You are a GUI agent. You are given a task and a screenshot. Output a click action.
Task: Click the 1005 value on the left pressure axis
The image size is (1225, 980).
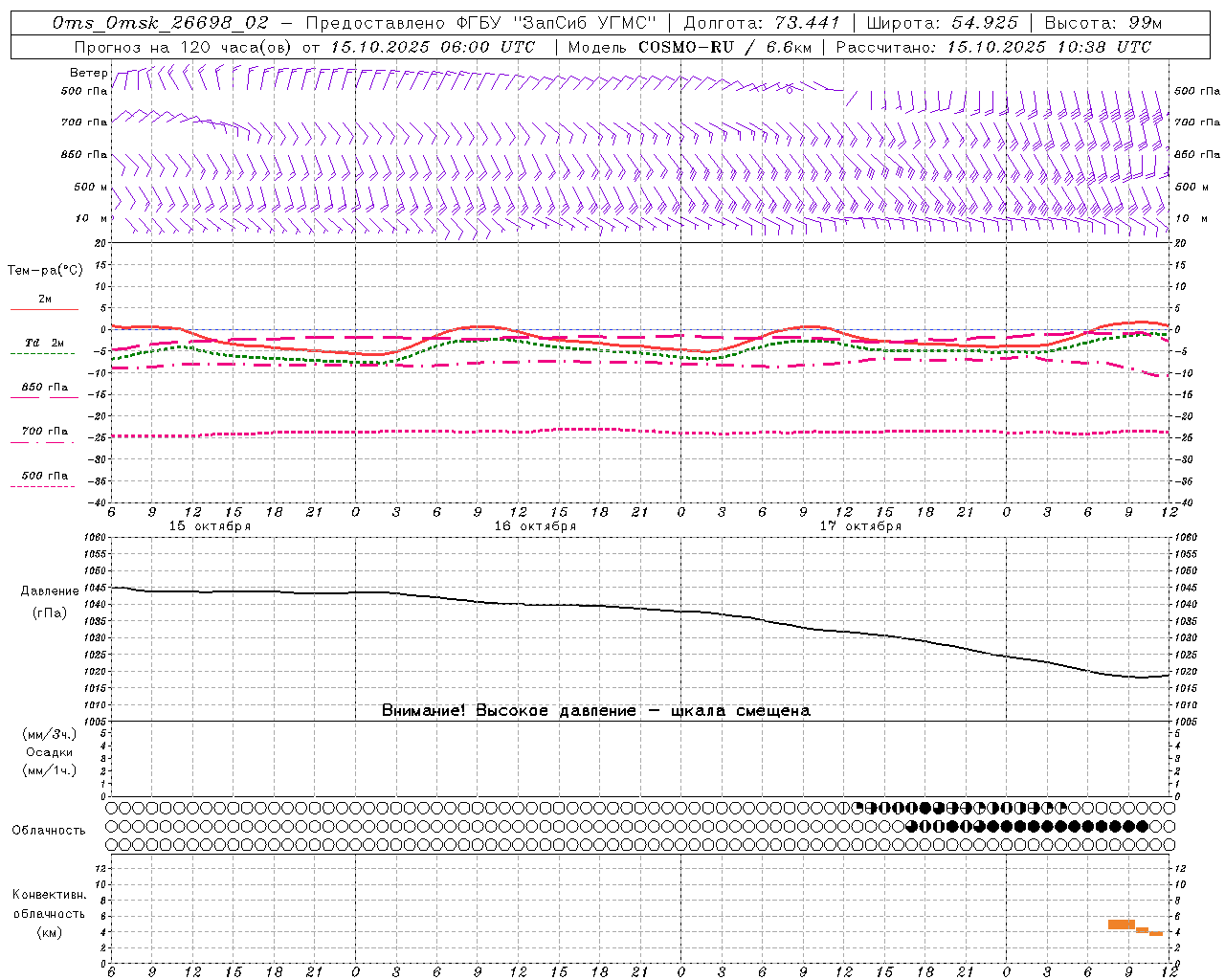(93, 722)
